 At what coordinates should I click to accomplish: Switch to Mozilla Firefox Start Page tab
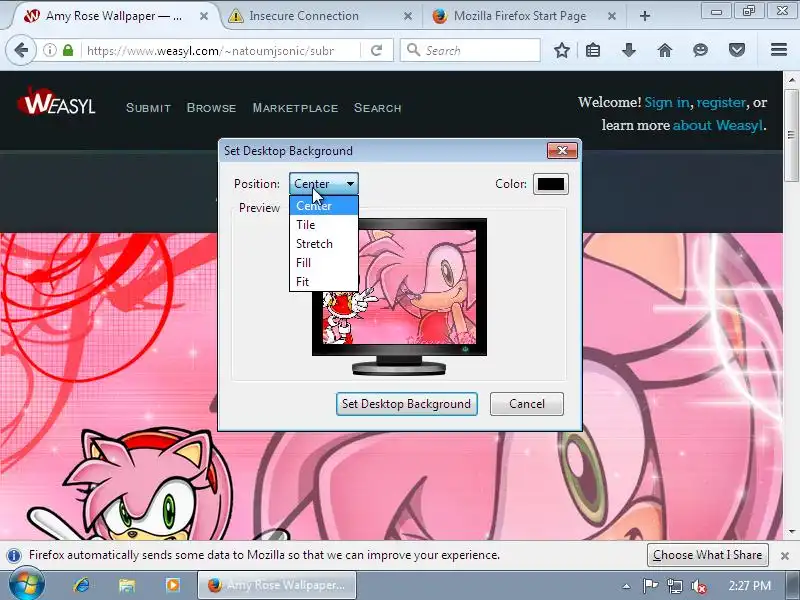tap(523, 16)
